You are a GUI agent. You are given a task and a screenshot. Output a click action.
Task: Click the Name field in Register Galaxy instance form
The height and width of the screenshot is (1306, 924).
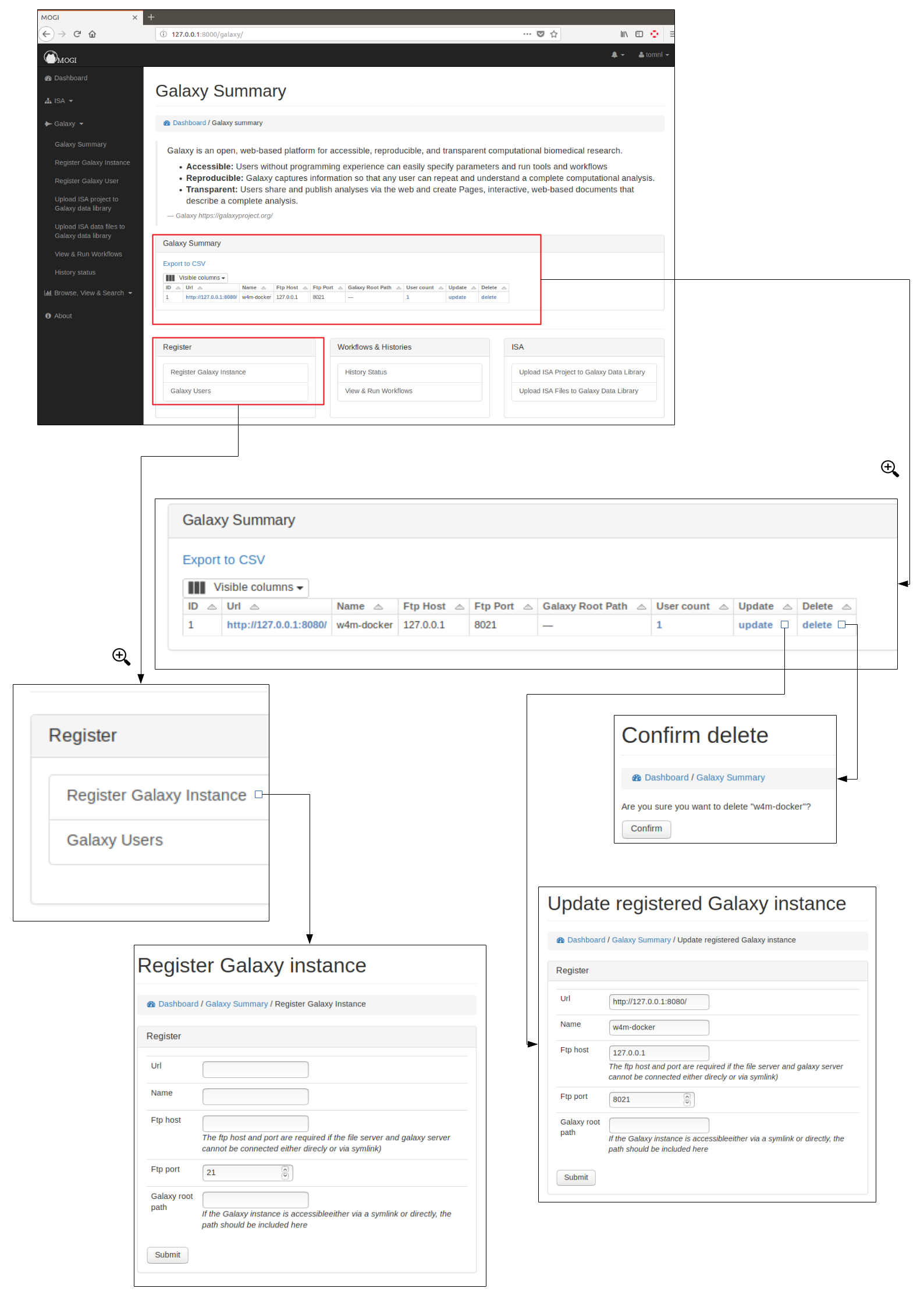255,1097
